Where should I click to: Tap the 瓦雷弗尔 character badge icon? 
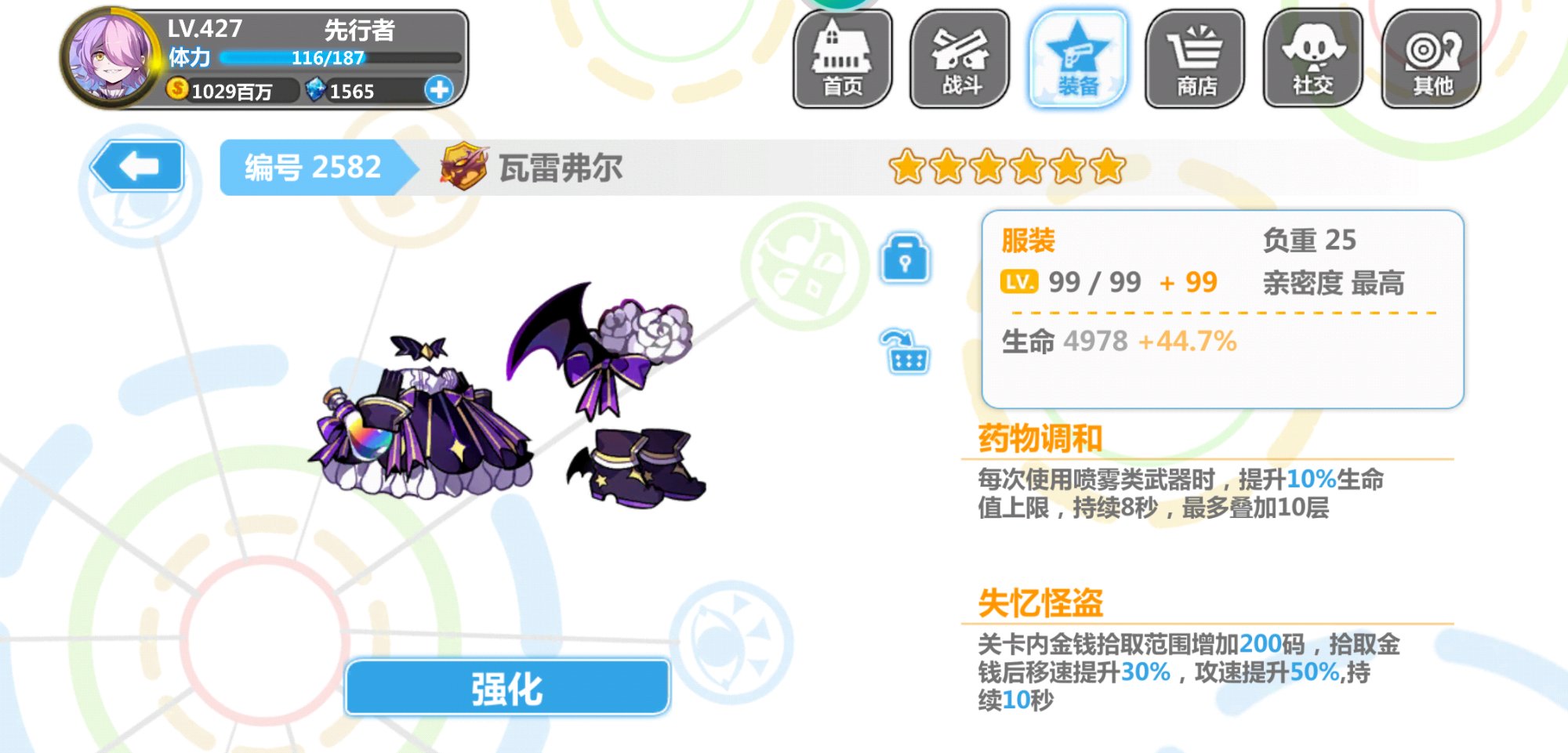[463, 166]
